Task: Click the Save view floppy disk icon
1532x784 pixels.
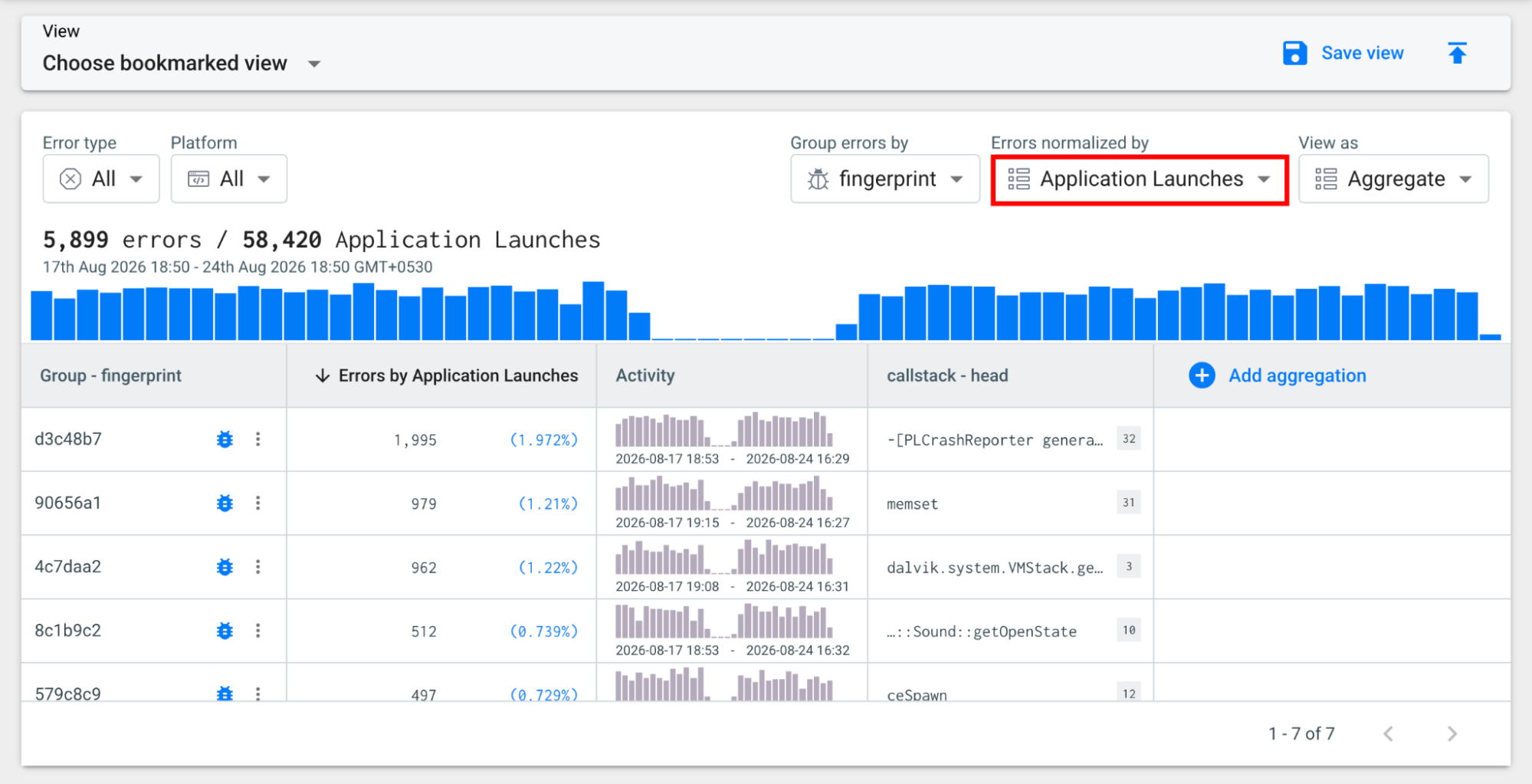Action: pos(1294,53)
